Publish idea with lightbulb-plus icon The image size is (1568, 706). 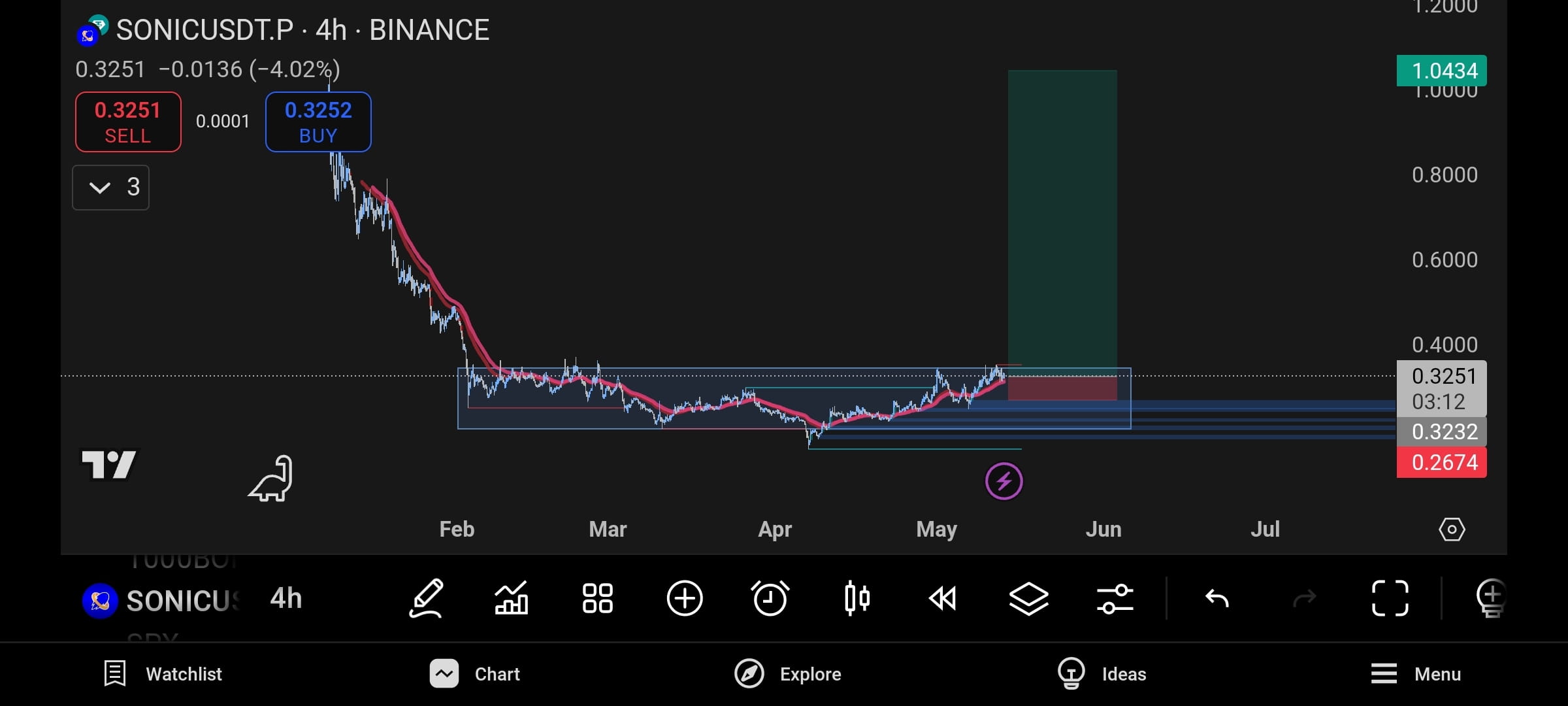coord(1492,598)
